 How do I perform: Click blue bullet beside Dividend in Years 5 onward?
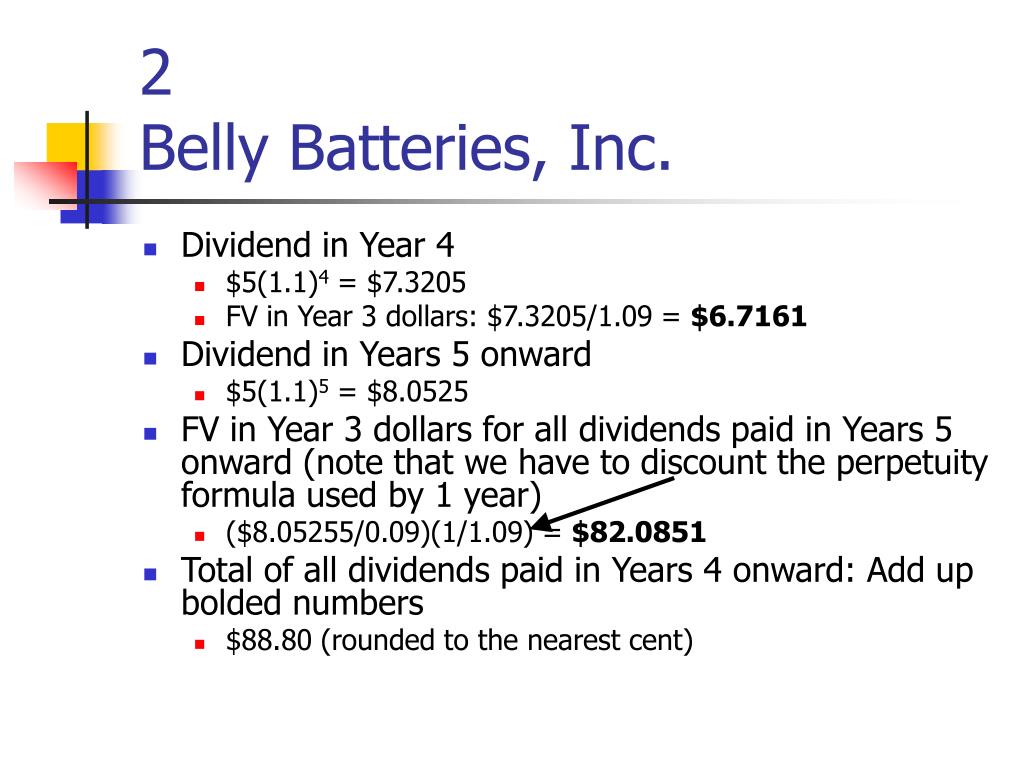150,358
